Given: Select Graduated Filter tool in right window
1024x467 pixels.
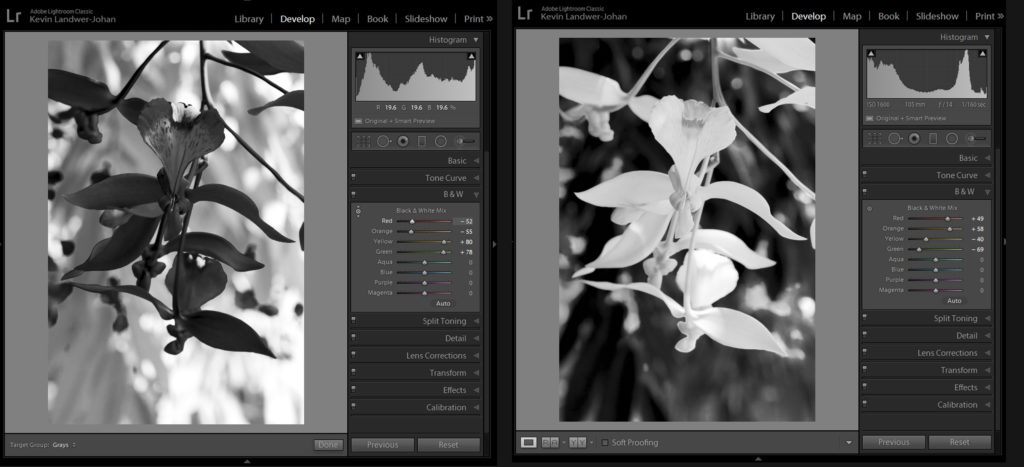Looking at the screenshot, I should (932, 139).
